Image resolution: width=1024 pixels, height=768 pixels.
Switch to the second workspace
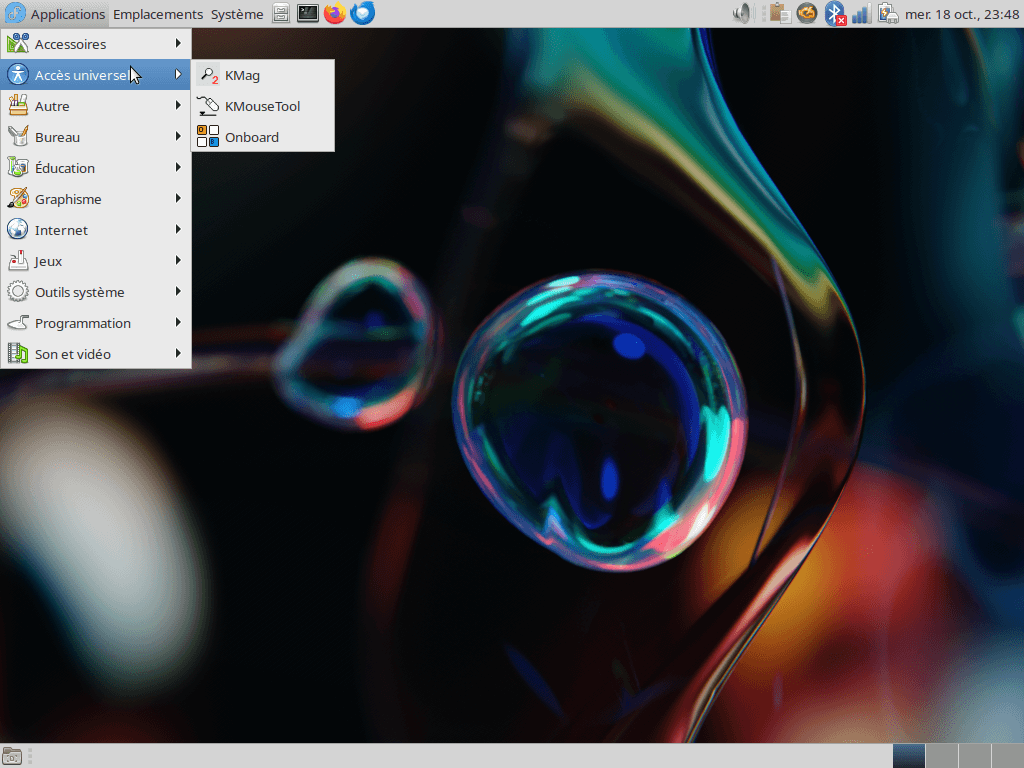[942, 756]
